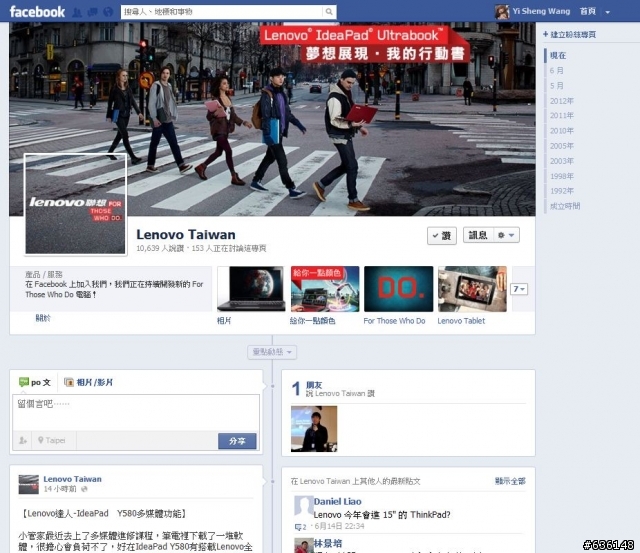Open friend's photo in likes box

coord(314,429)
